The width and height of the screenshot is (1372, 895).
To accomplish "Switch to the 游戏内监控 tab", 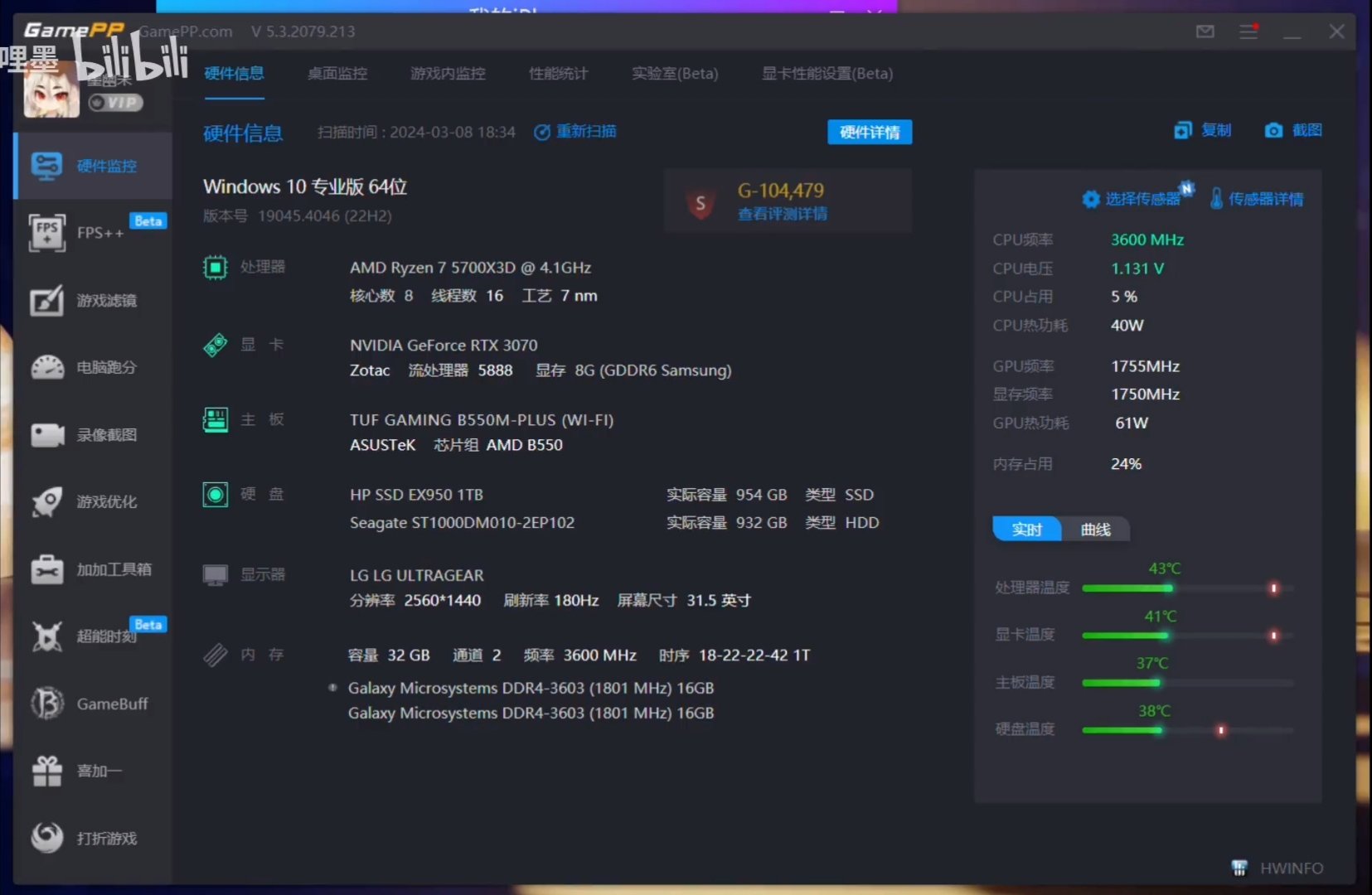I will [448, 74].
